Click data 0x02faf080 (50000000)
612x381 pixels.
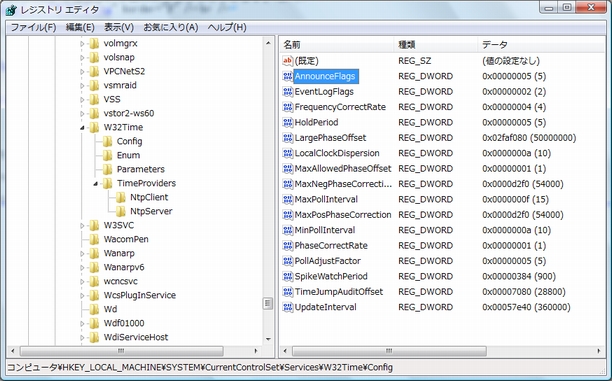click(x=529, y=138)
